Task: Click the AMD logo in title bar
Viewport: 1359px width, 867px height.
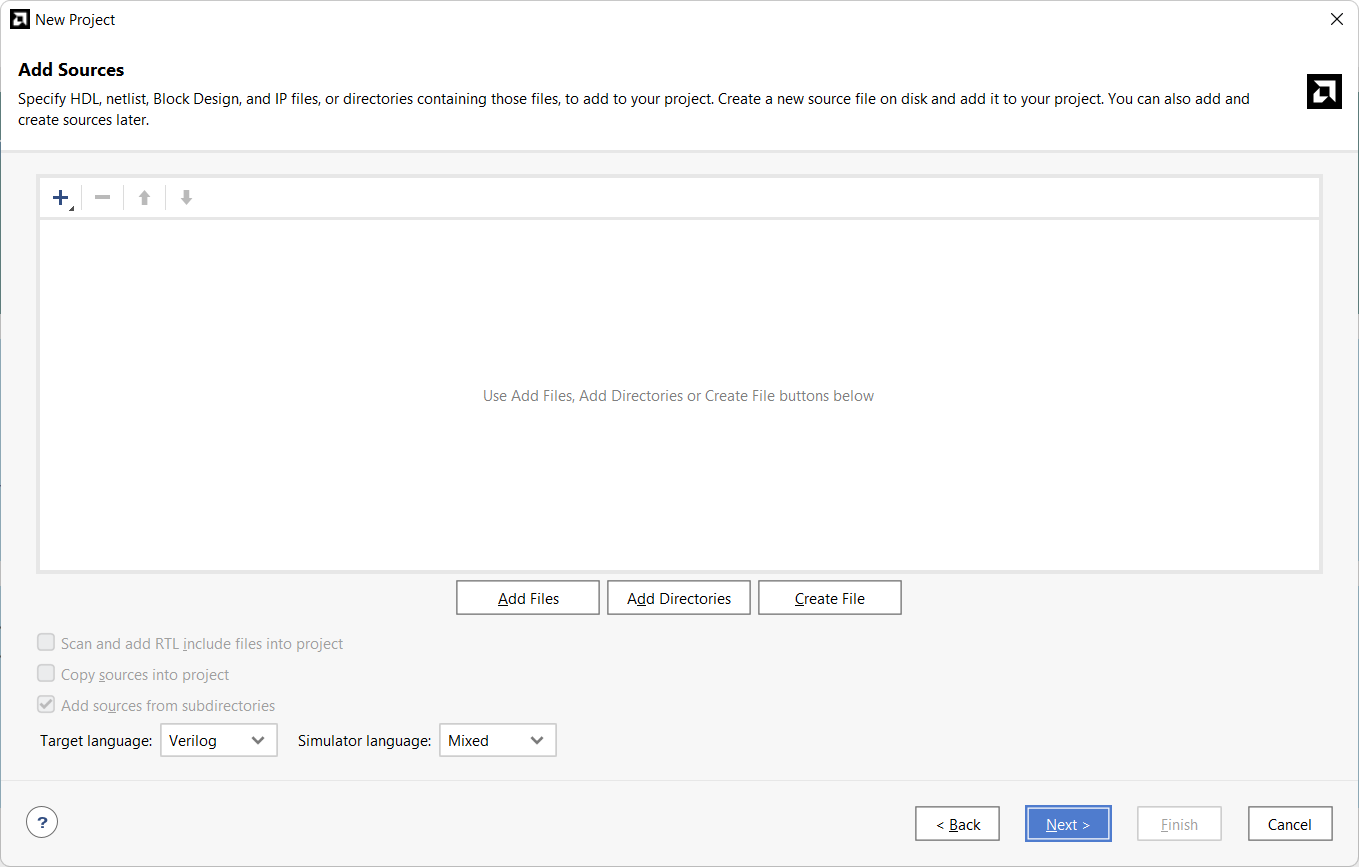Action: tap(19, 19)
